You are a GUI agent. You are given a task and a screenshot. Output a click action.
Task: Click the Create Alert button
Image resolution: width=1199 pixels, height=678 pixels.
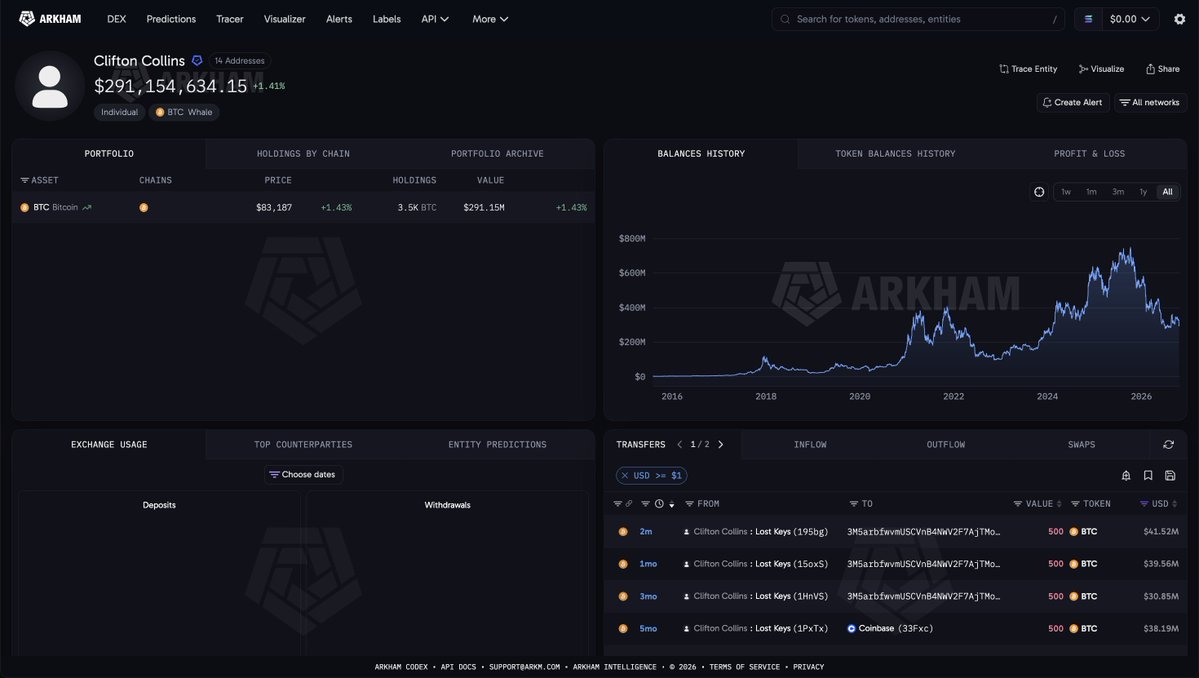(x=1072, y=102)
